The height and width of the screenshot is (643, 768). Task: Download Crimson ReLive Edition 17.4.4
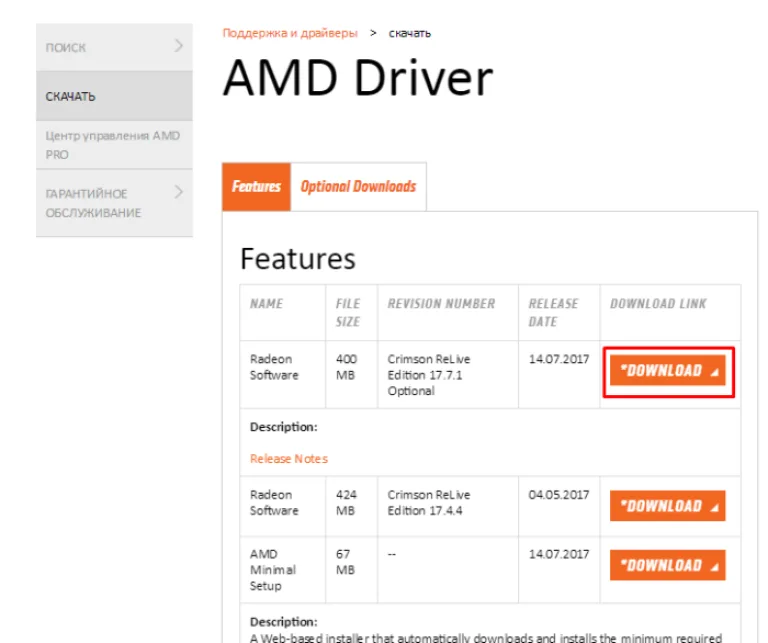click(668, 505)
